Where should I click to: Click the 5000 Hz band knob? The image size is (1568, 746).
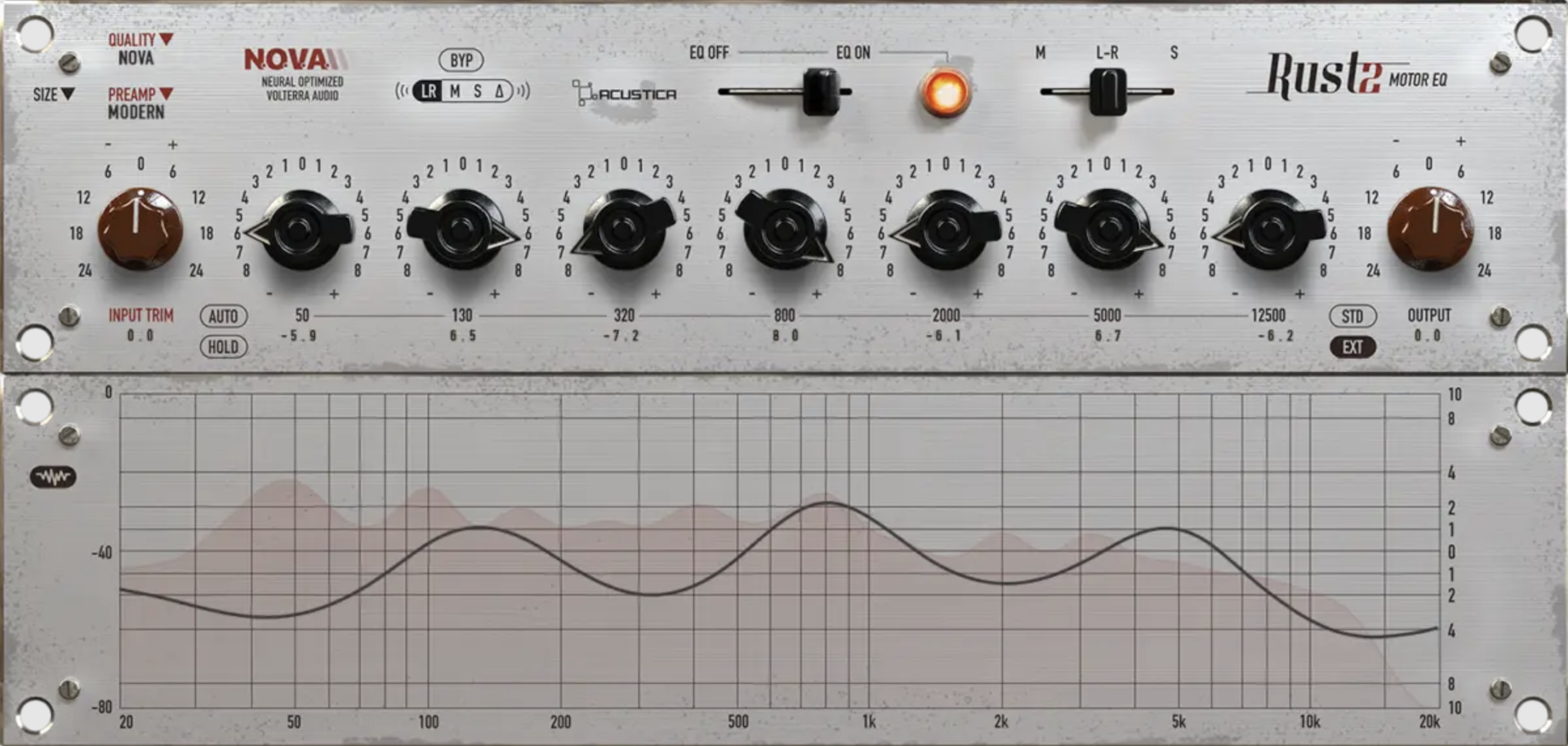tap(1107, 231)
